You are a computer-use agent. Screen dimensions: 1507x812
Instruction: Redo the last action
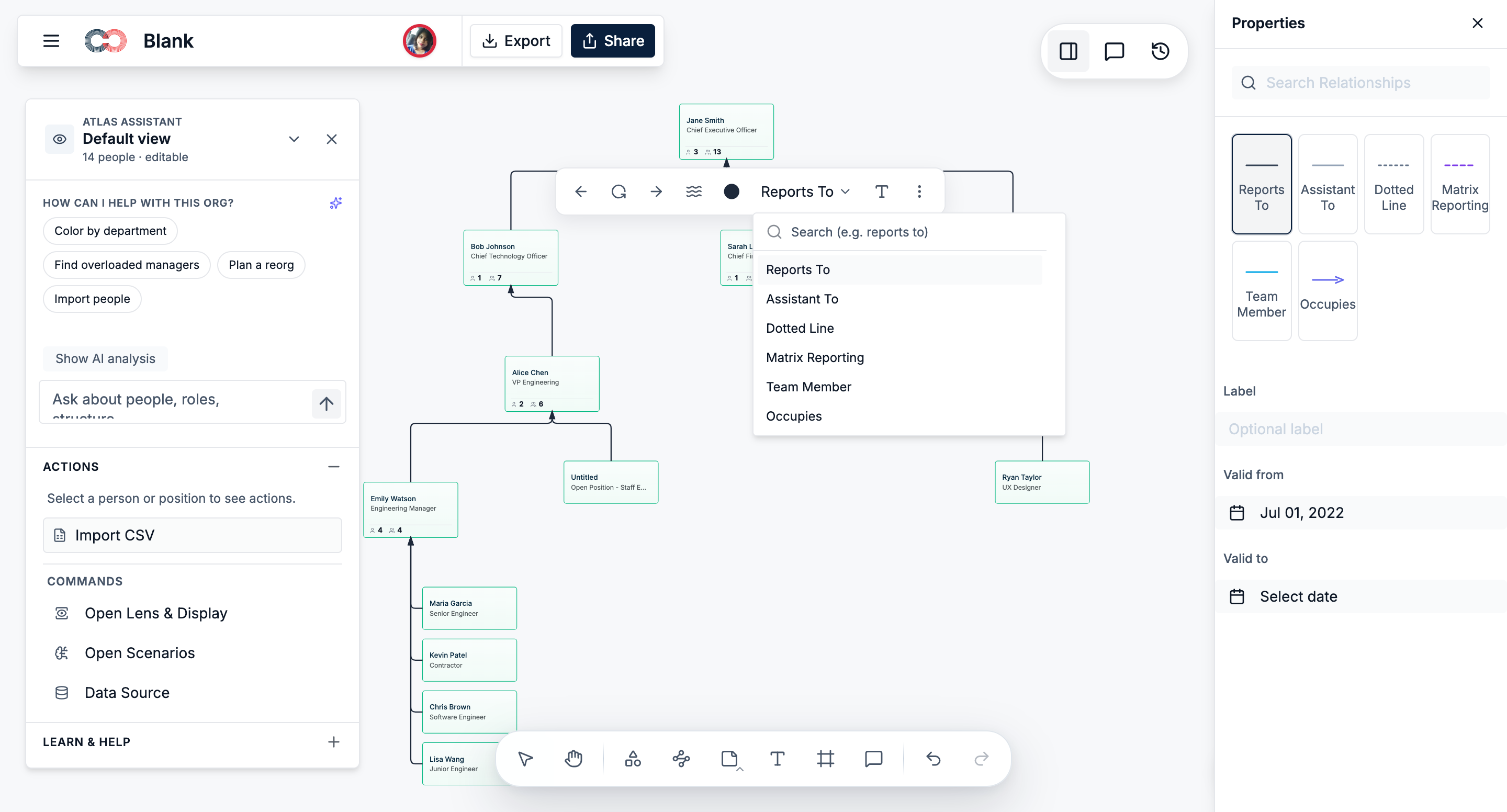coord(982,759)
